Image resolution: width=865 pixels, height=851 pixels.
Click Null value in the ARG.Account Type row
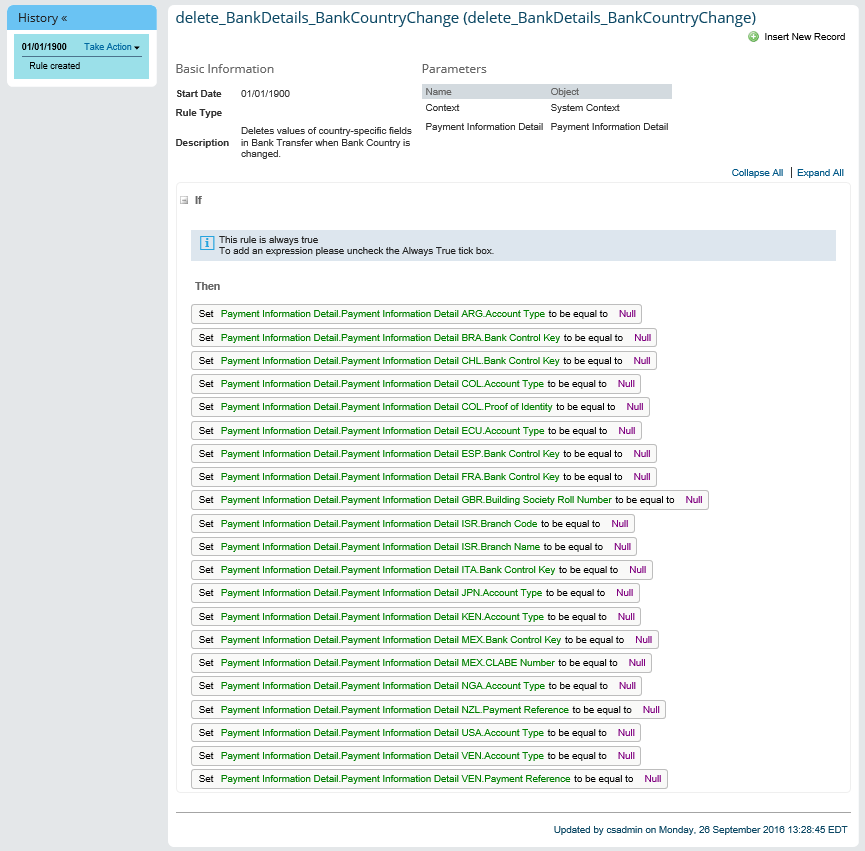click(627, 314)
